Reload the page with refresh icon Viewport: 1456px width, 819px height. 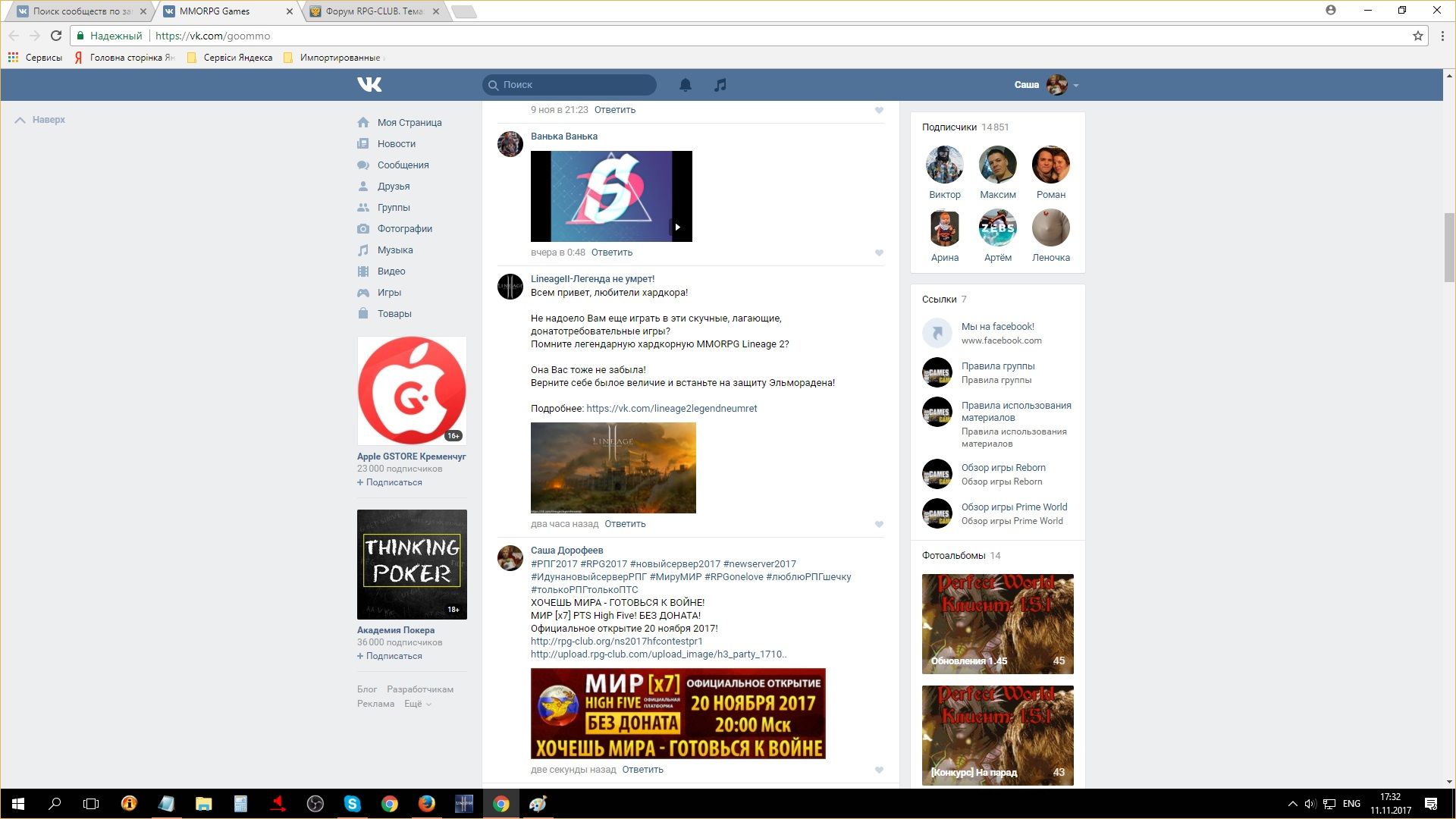tap(56, 36)
